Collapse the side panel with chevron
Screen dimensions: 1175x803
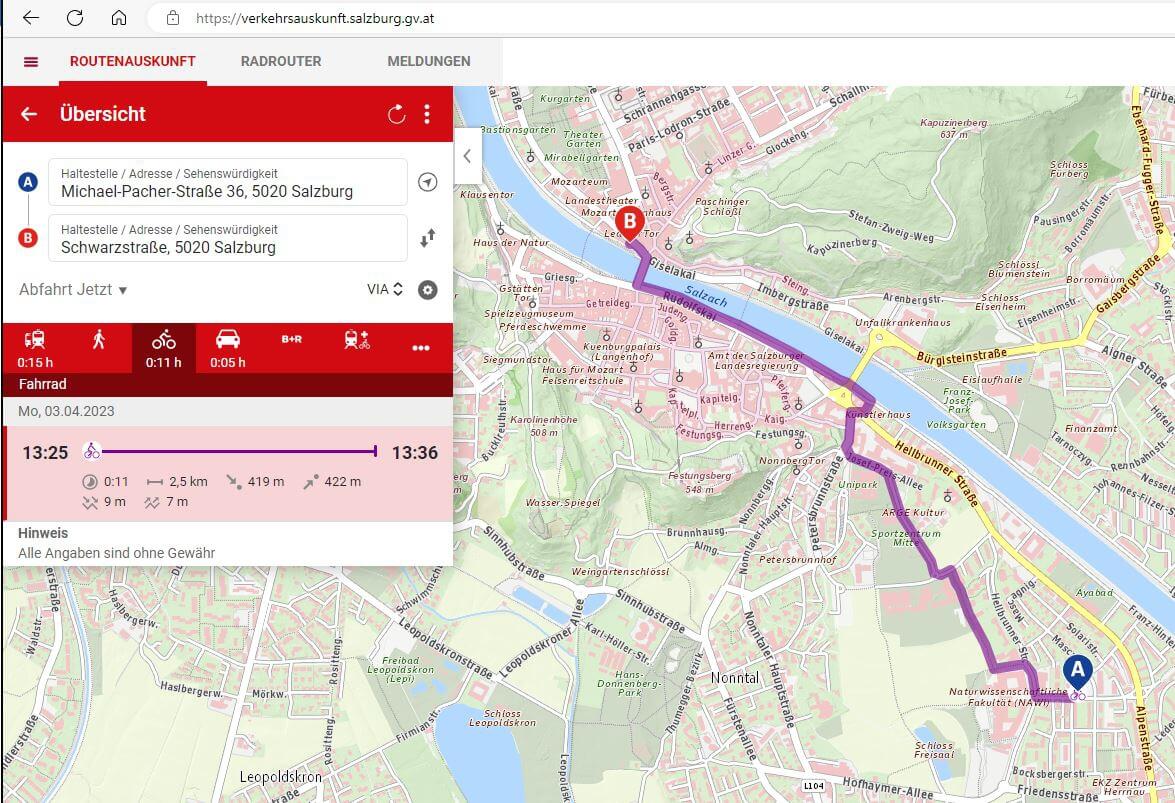(x=467, y=156)
